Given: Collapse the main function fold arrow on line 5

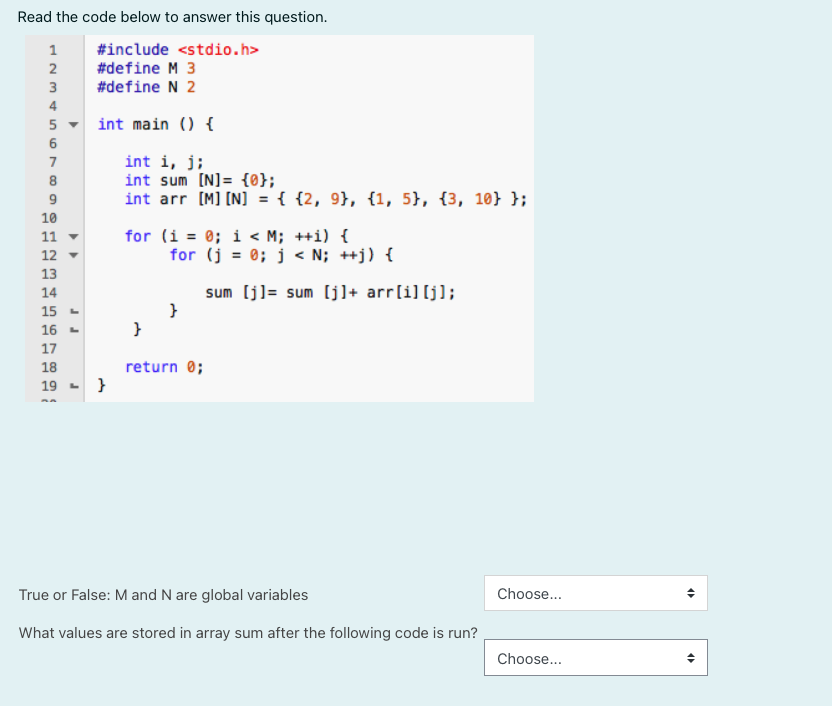Looking at the screenshot, I should [72, 124].
